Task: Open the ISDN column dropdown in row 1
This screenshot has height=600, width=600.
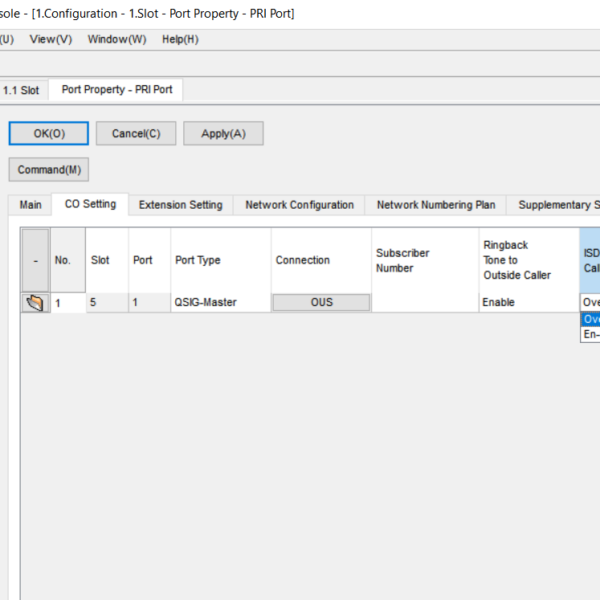Action: [590, 302]
